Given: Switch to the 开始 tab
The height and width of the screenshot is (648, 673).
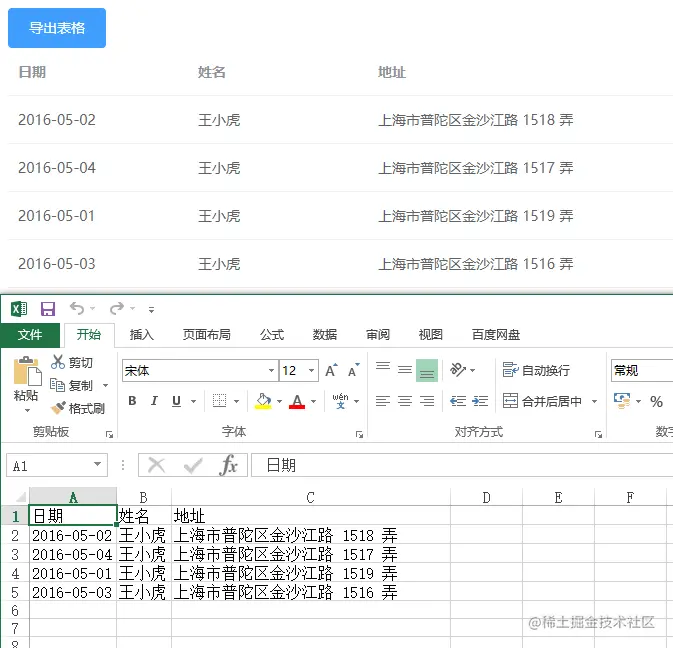Looking at the screenshot, I should [89, 334].
